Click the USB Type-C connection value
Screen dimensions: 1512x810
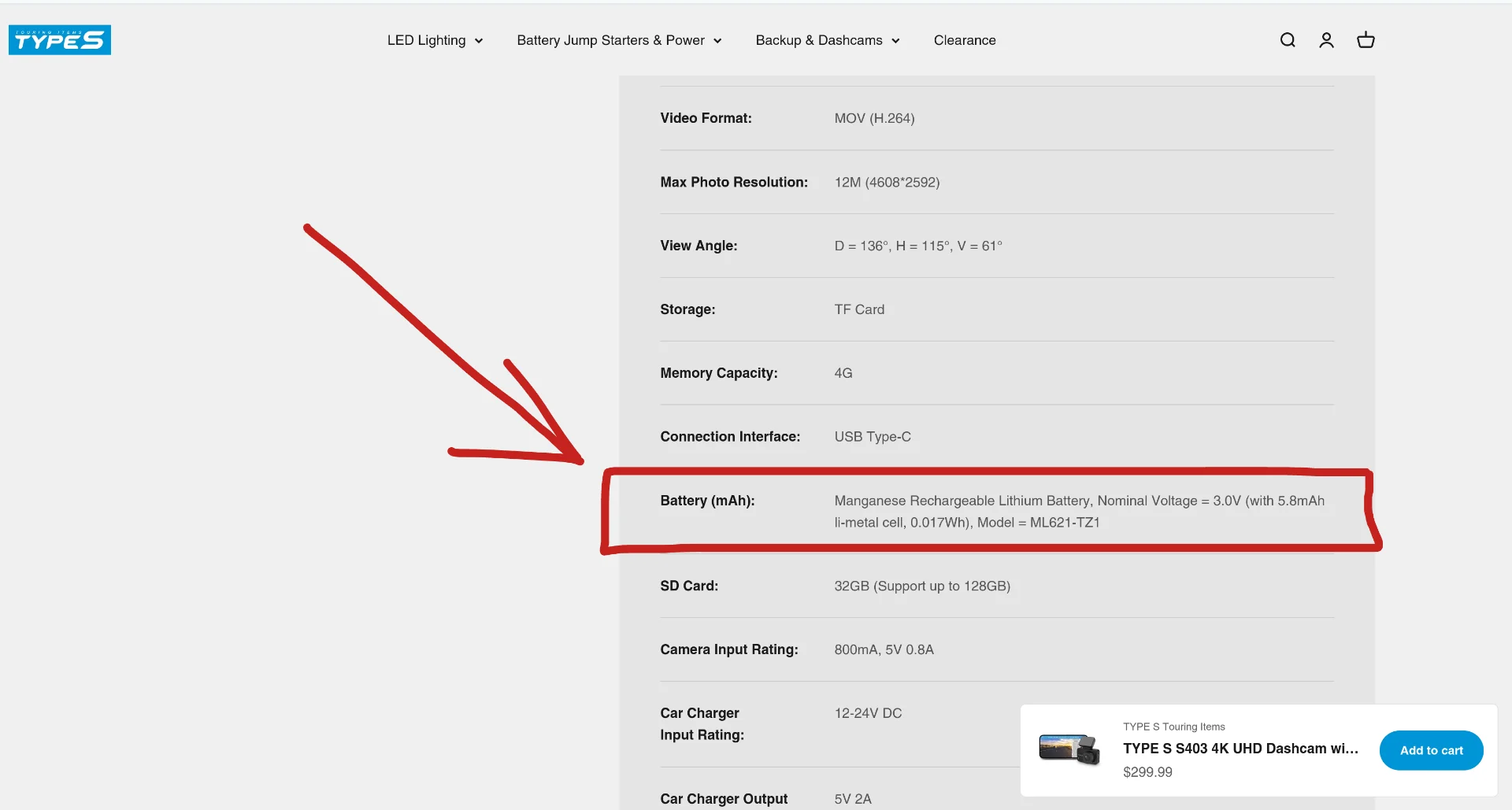[873, 437]
